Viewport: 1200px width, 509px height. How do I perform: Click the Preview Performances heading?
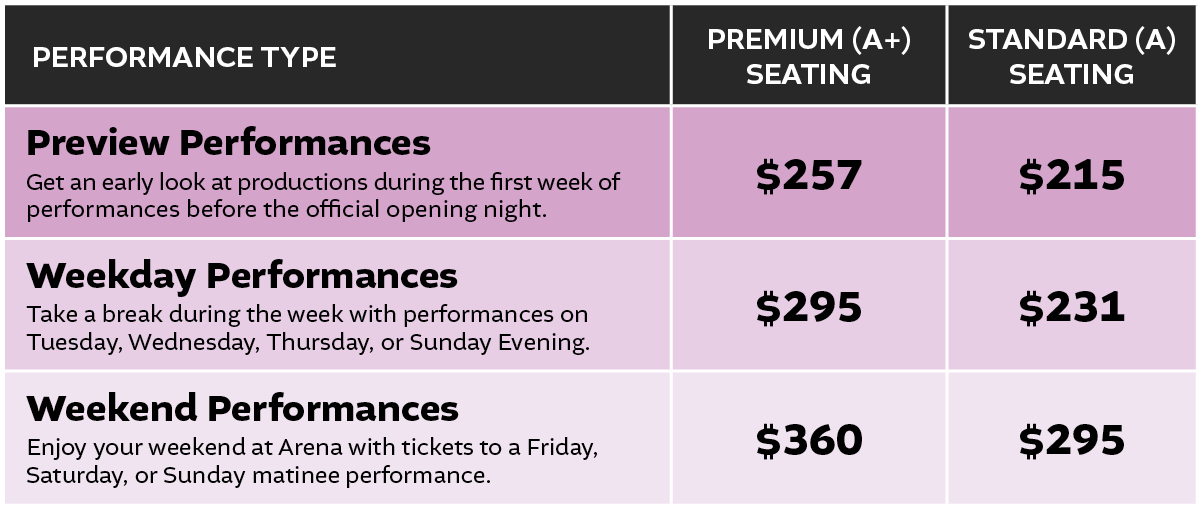click(x=228, y=143)
